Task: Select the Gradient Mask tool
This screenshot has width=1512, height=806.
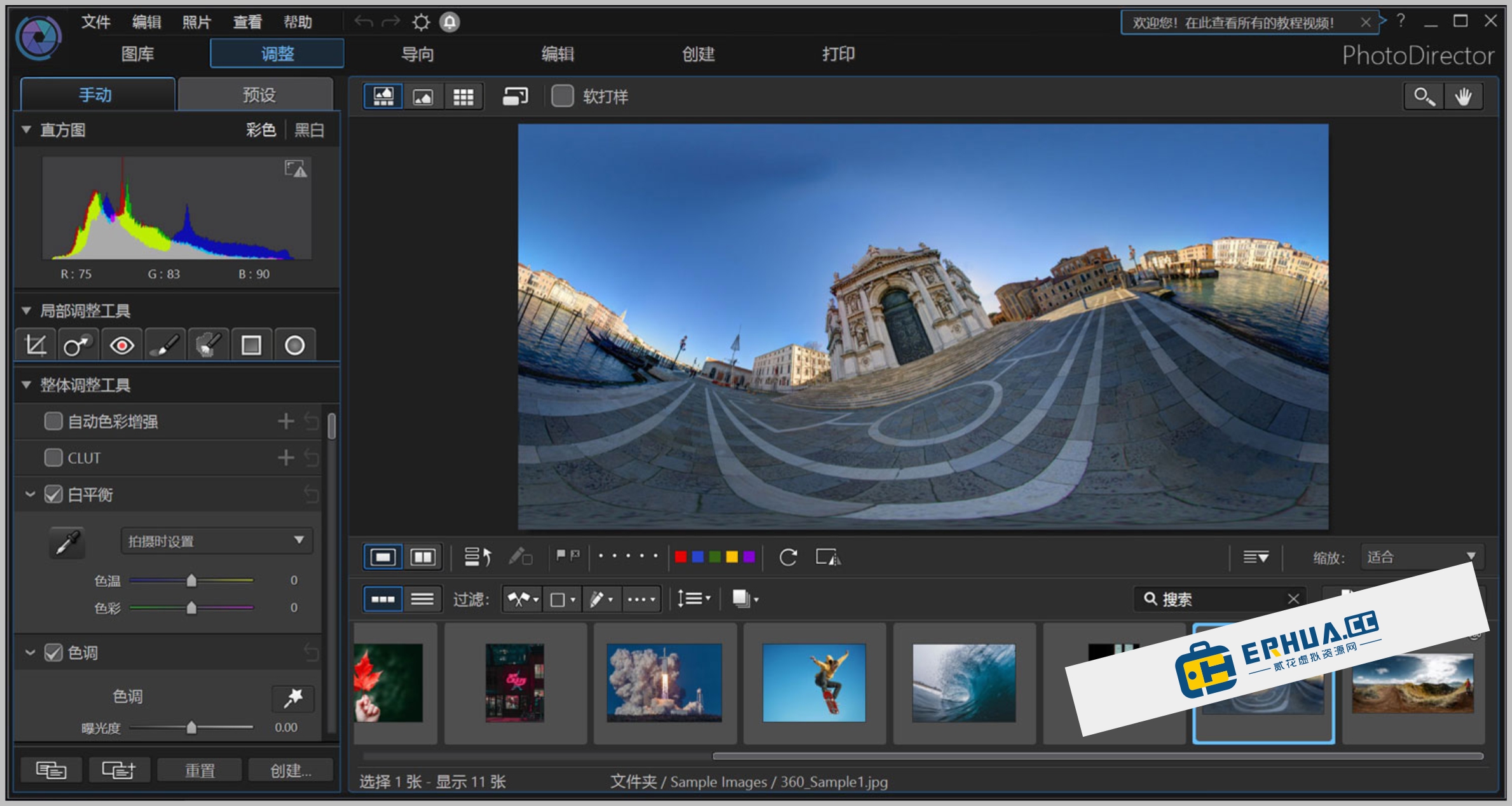Action: (251, 345)
